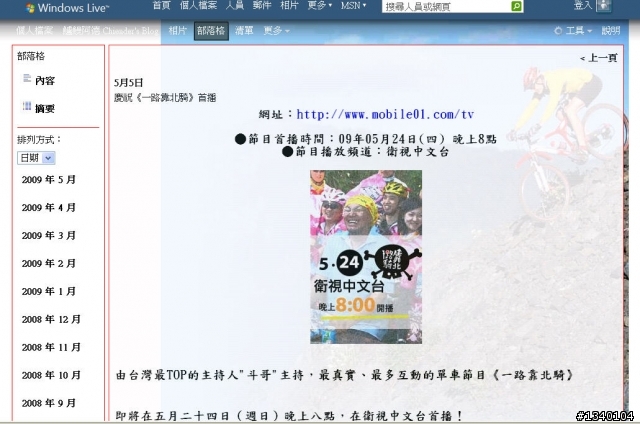Viewport: 640px width, 424px height.
Task: Click the Windows Live logo
Action: click(x=67, y=8)
